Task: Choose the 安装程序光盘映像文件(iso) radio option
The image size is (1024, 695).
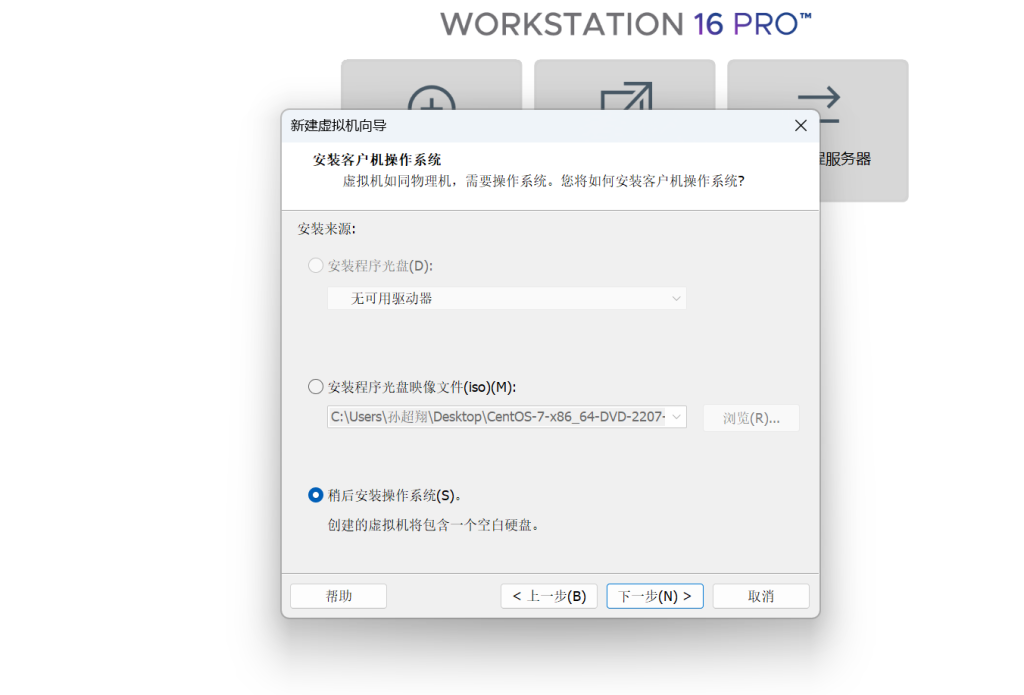Action: pos(316,387)
